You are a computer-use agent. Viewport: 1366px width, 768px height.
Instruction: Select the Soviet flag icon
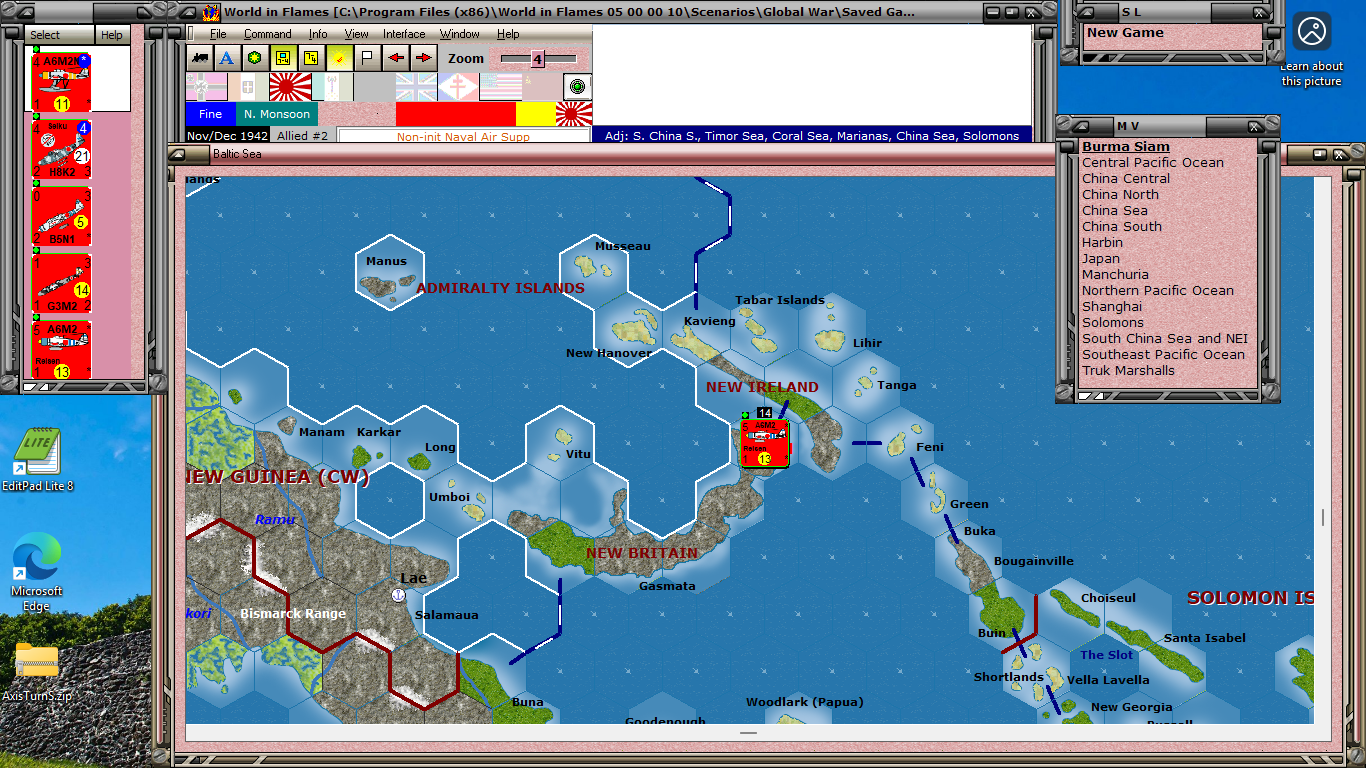(x=542, y=87)
